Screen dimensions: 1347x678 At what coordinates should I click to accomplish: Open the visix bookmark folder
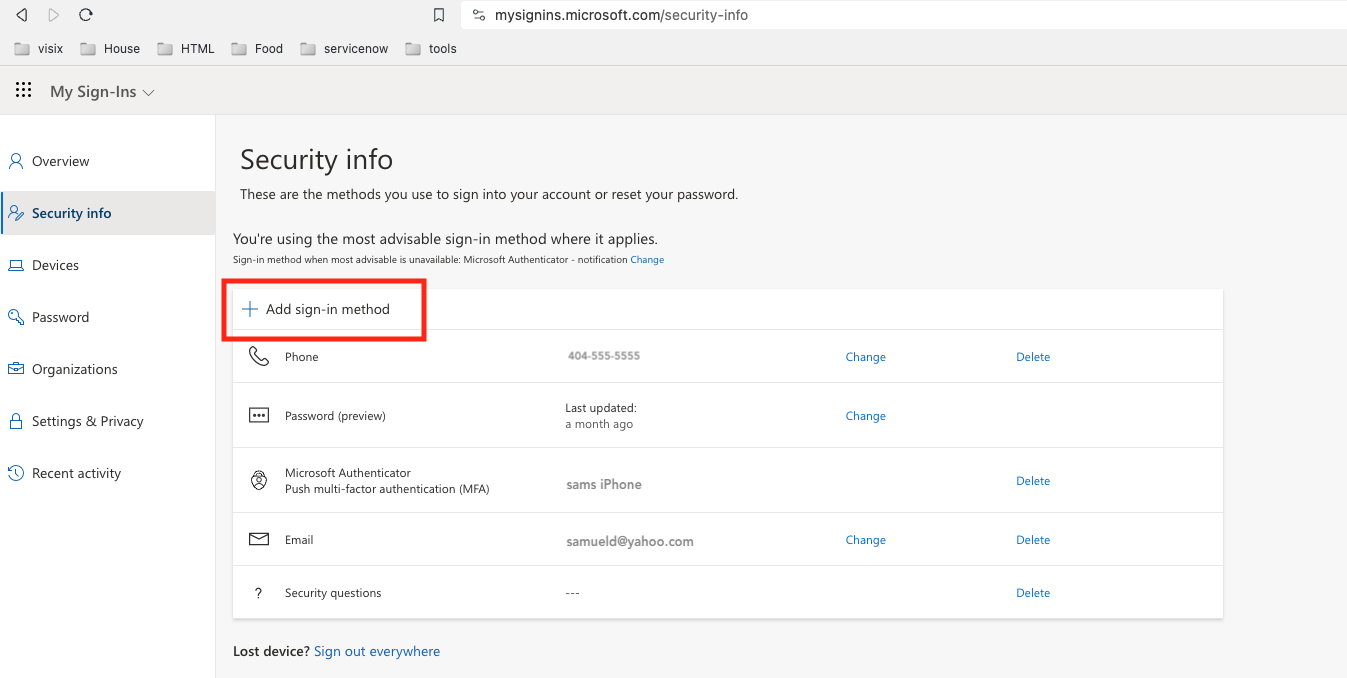(x=39, y=48)
